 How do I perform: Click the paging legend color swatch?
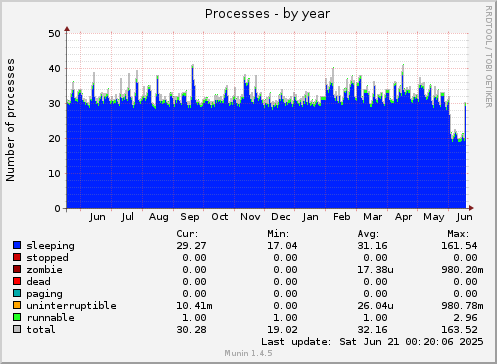coord(17,293)
